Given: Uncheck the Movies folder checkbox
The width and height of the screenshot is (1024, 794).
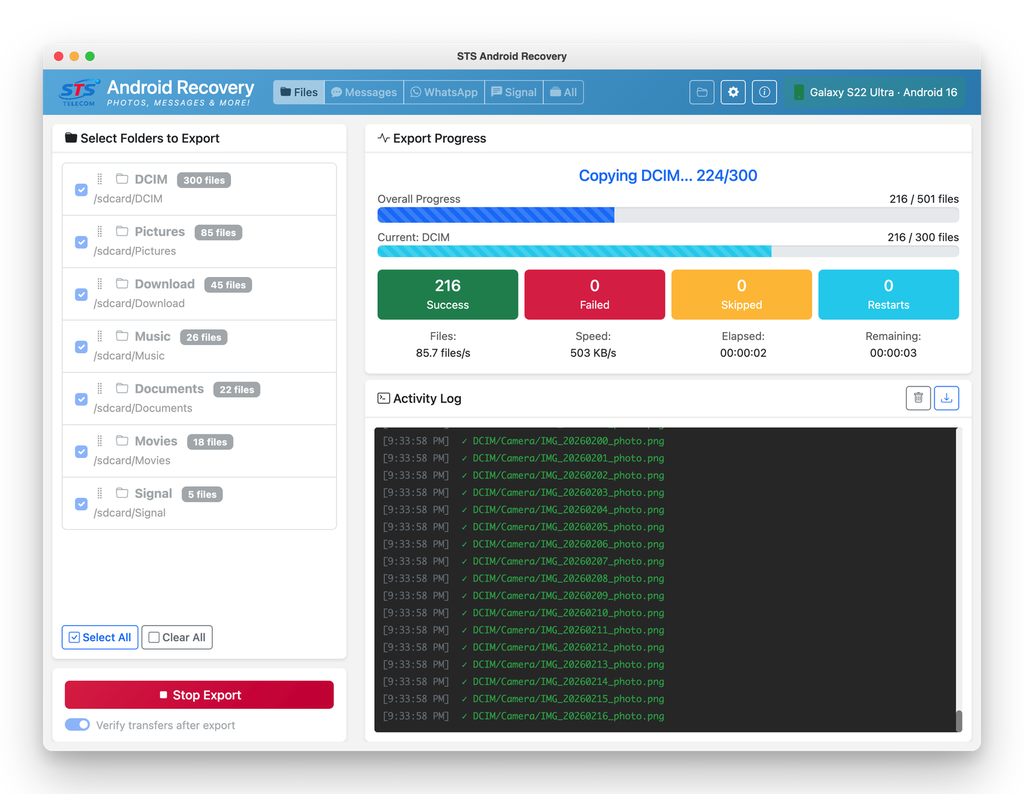Looking at the screenshot, I should (x=81, y=451).
